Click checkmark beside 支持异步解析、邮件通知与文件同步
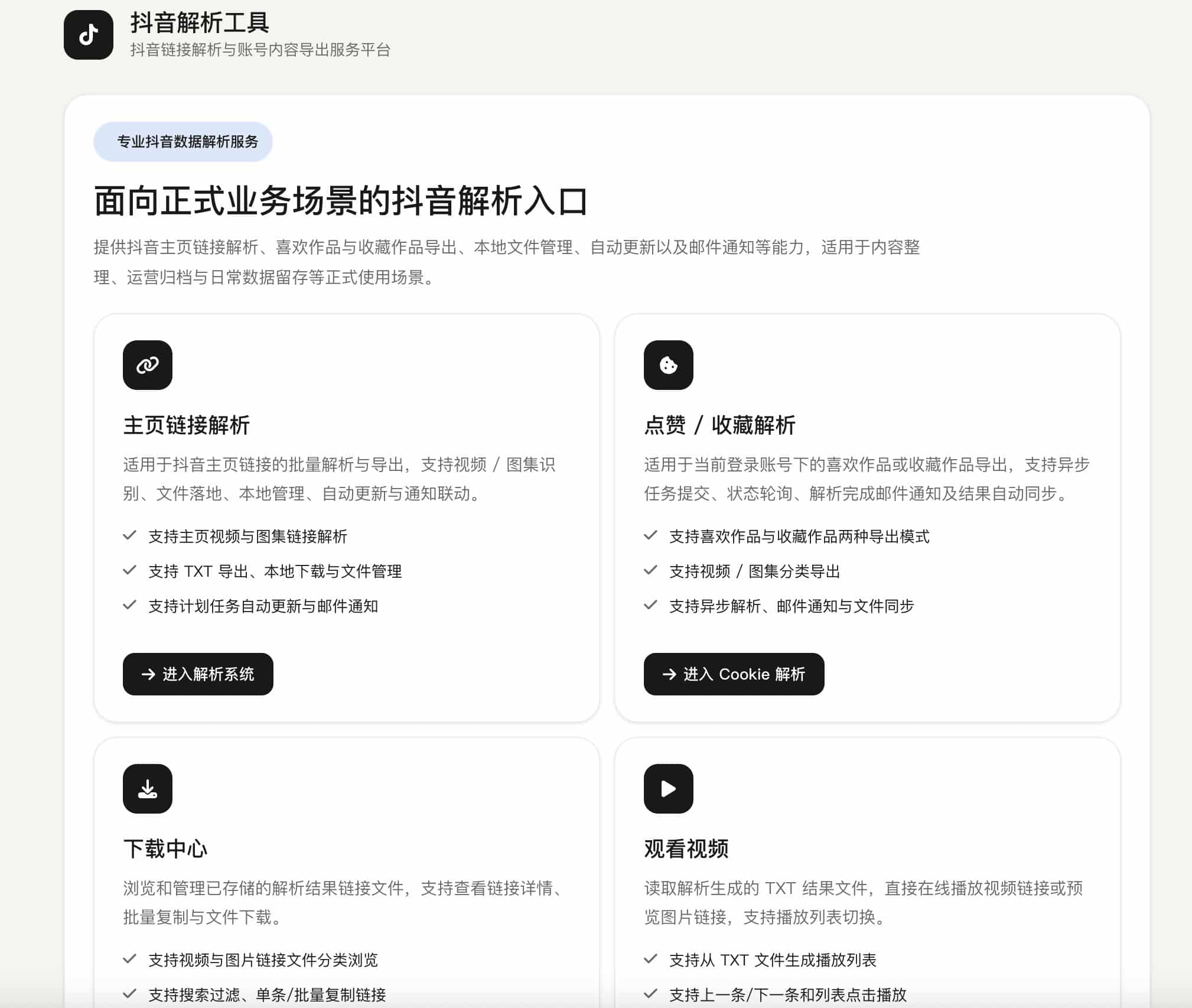This screenshot has width=1192, height=1008. point(651,606)
